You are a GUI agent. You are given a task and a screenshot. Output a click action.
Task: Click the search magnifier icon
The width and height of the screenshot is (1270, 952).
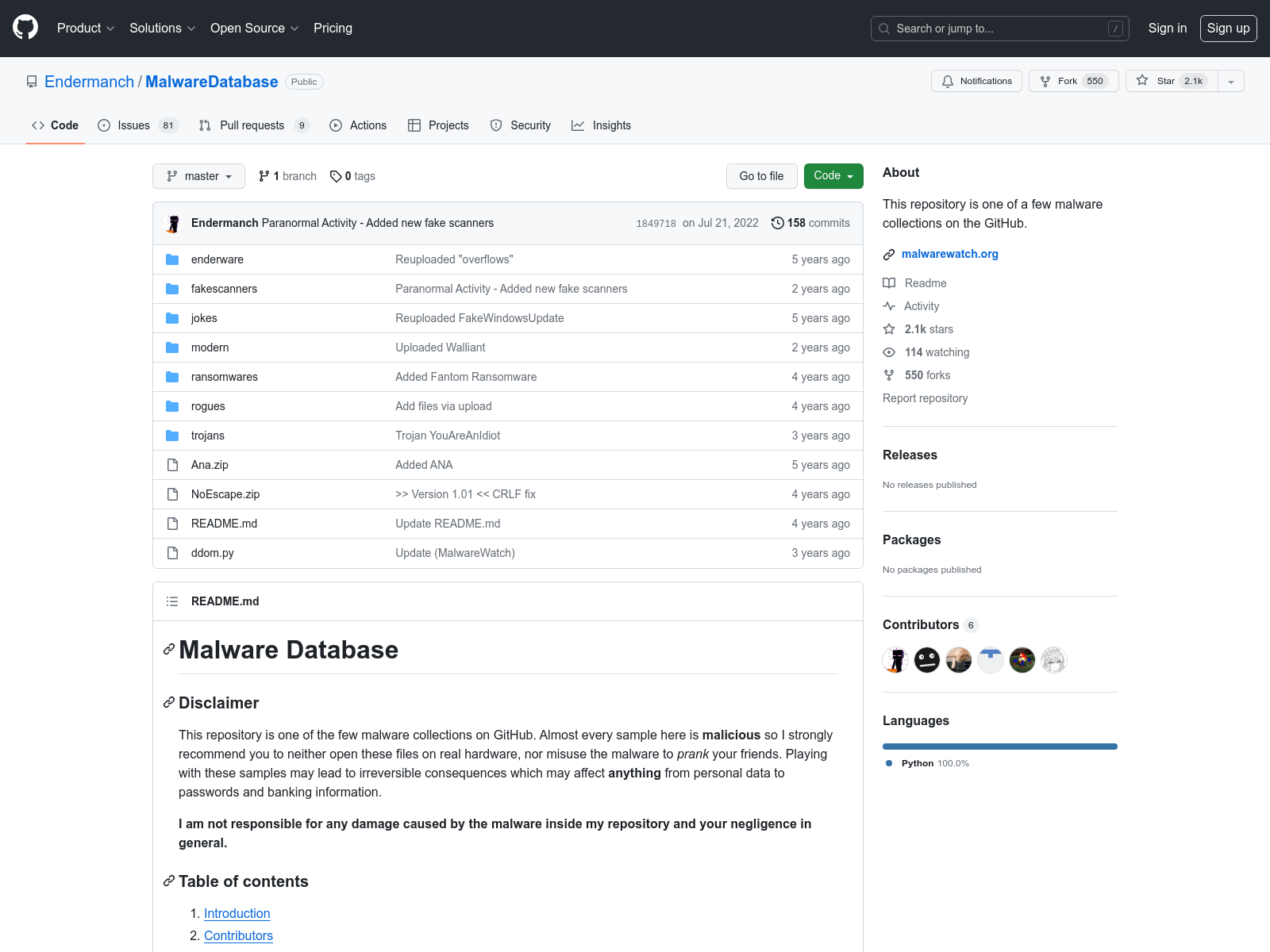(x=884, y=29)
